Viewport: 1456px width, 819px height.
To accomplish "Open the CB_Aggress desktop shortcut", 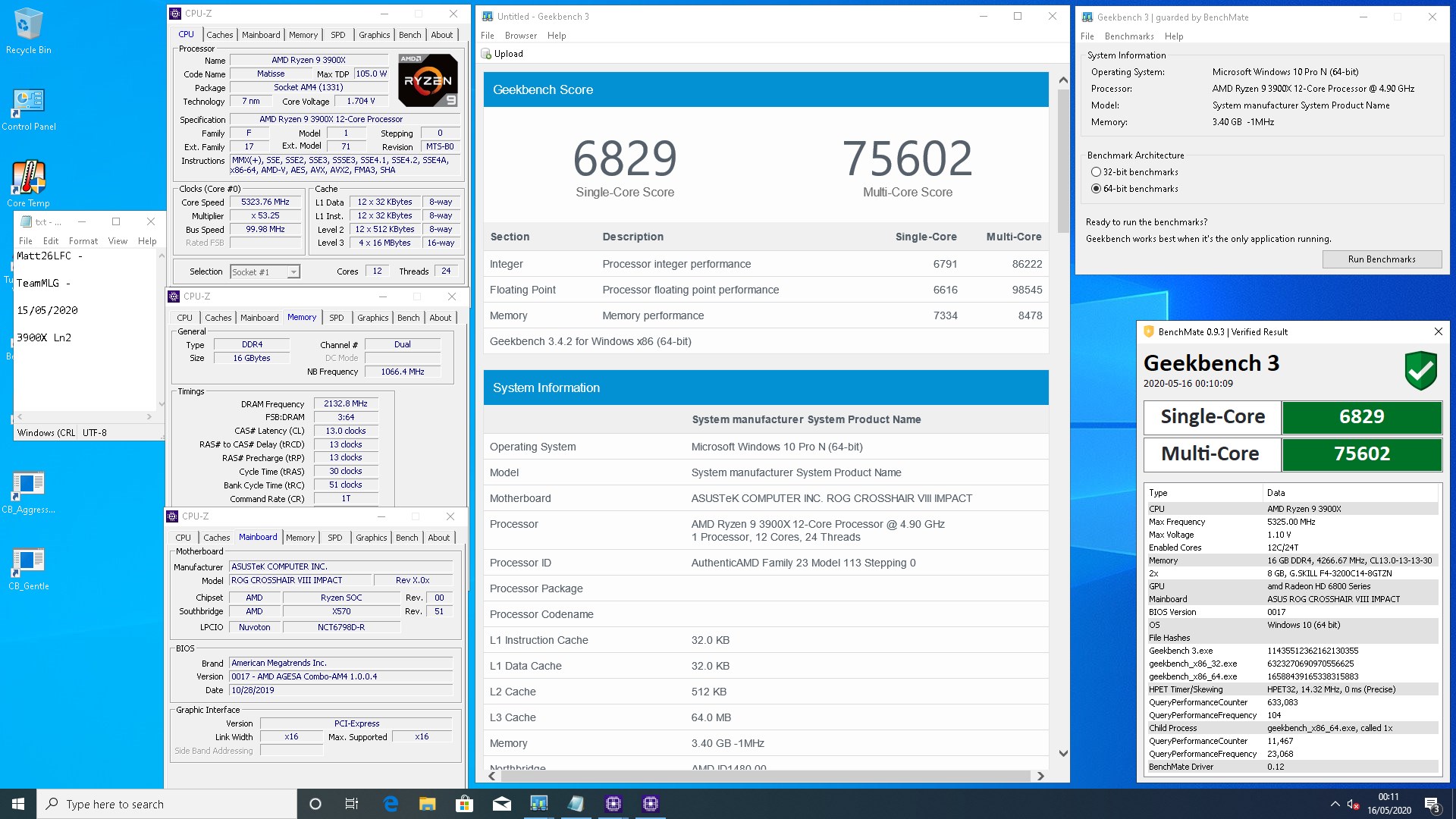I will click(28, 491).
